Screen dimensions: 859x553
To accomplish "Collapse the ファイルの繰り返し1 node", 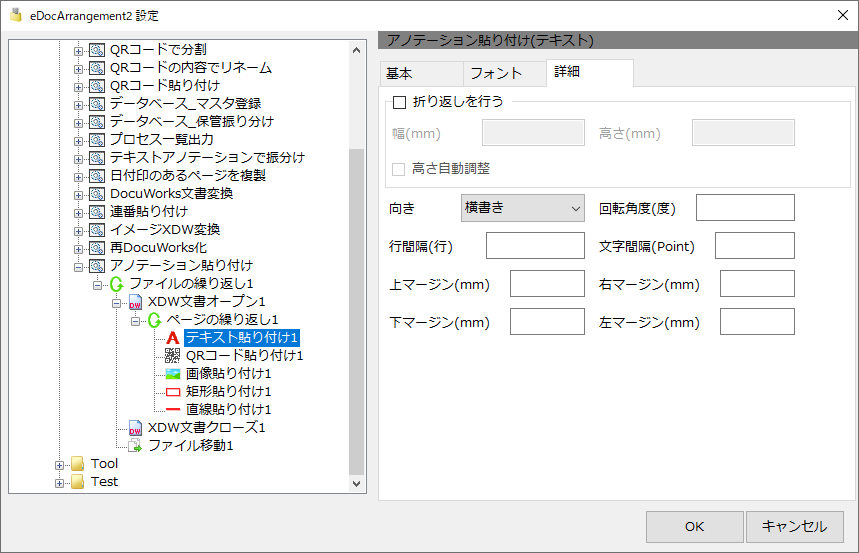I will pyautogui.click(x=98, y=286).
